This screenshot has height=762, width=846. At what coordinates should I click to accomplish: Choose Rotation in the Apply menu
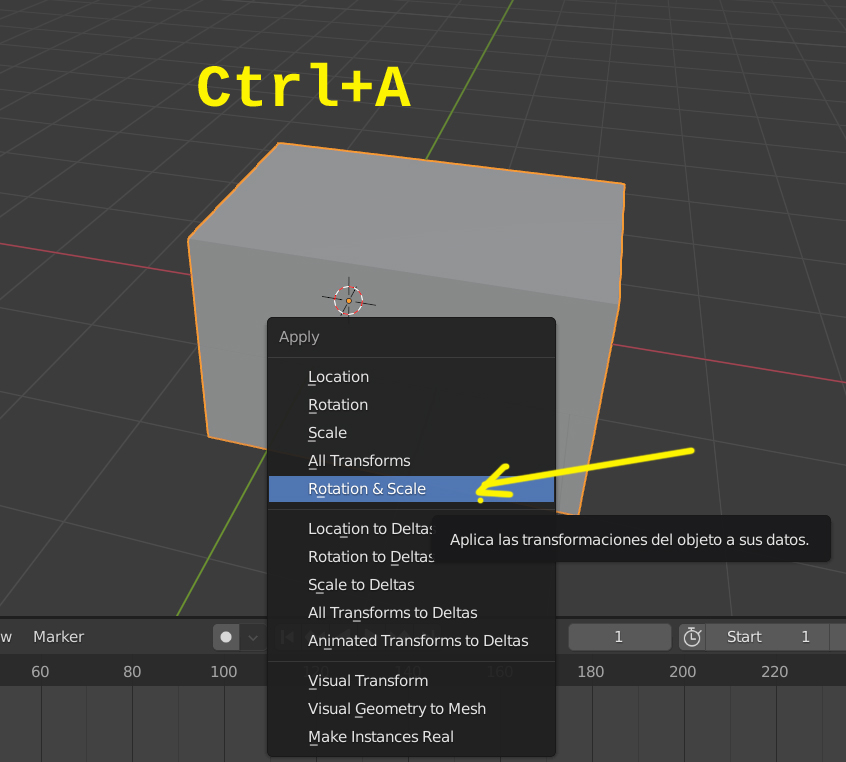point(411,405)
